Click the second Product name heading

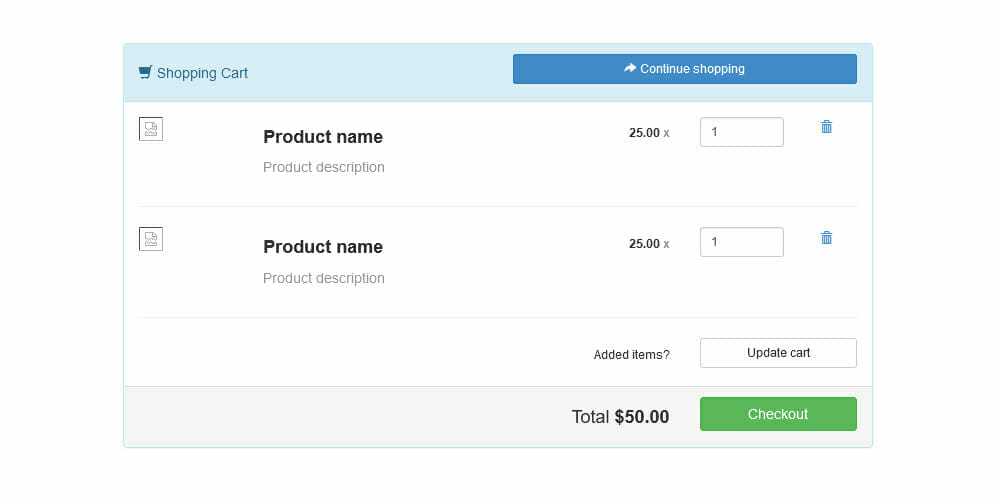pyautogui.click(x=322, y=247)
